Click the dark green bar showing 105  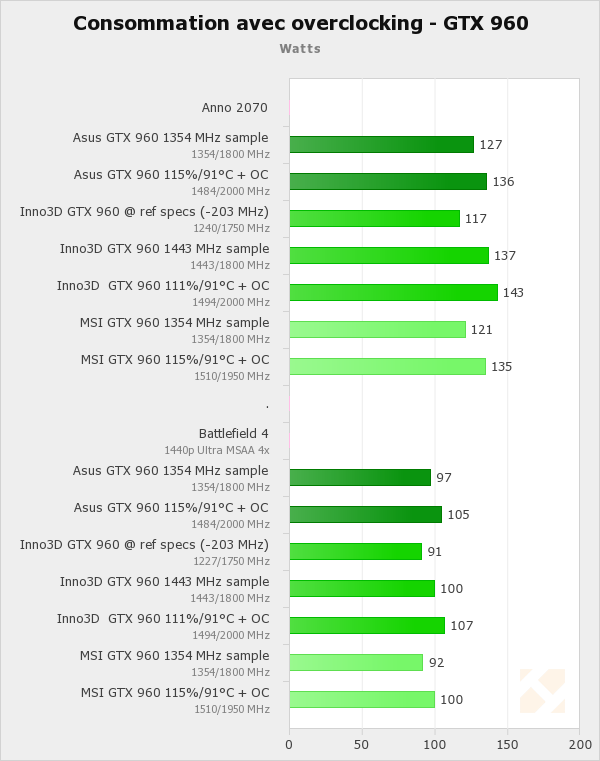pyautogui.click(x=365, y=514)
